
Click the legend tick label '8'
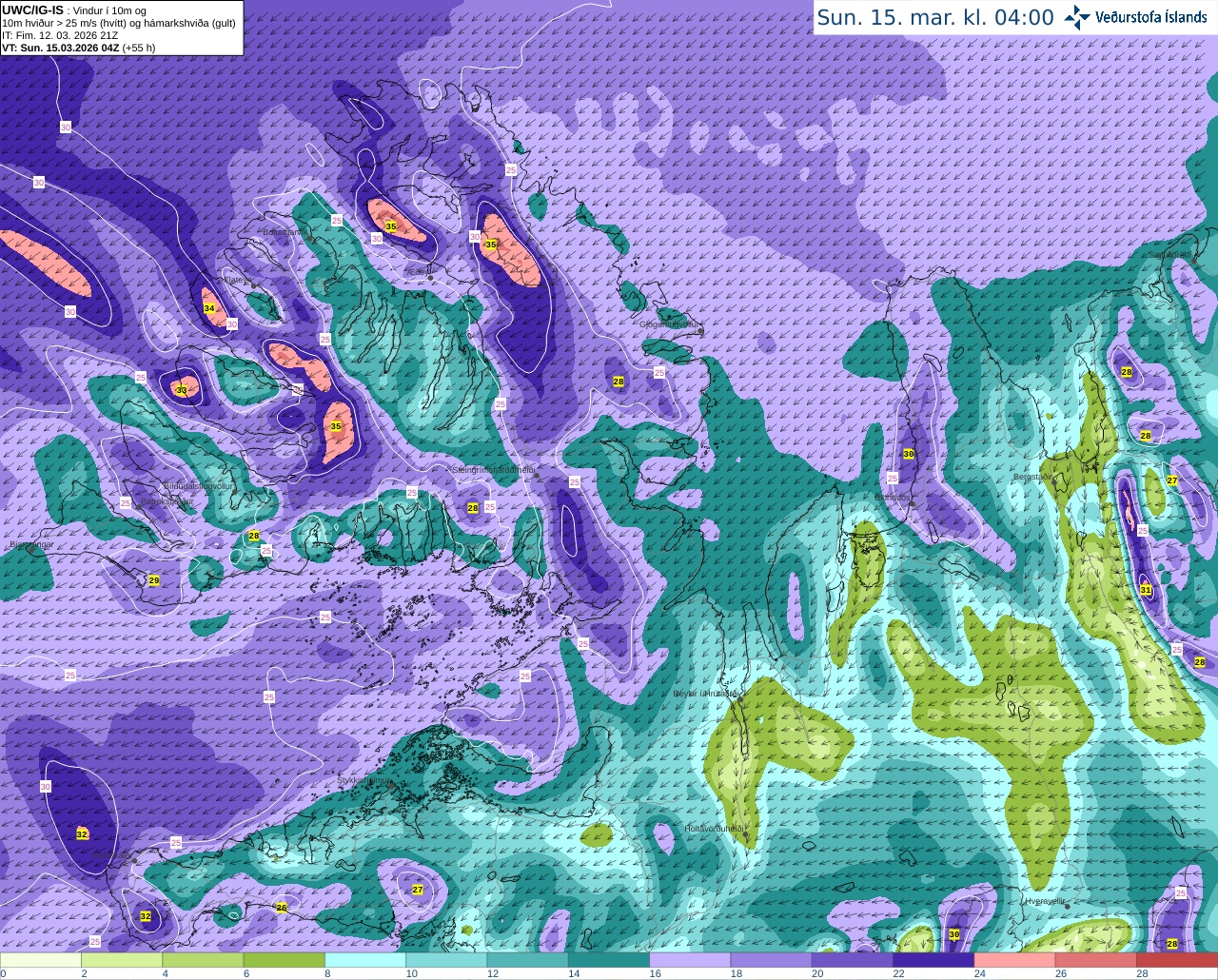(x=327, y=973)
